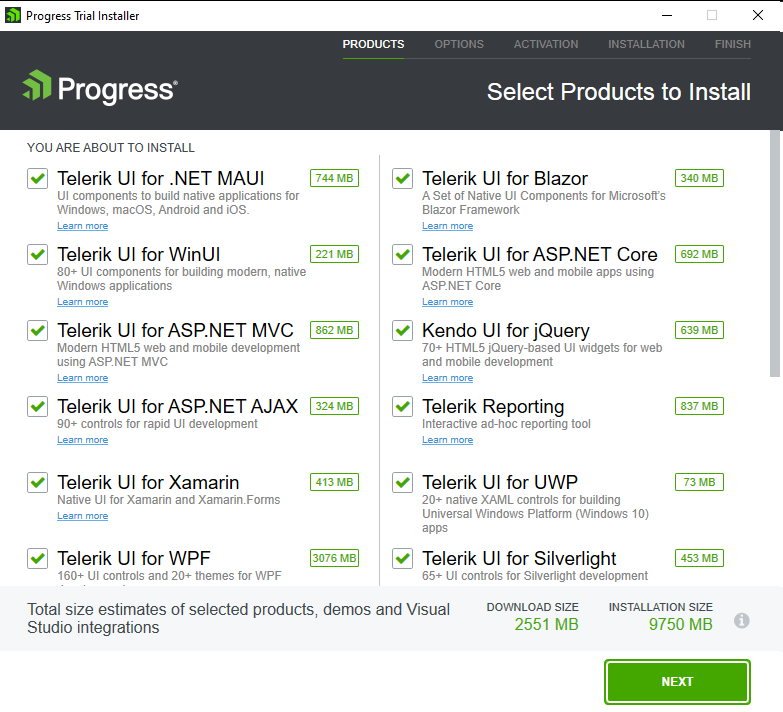
Task: Toggle Telerik UI for WinUI checkbox
Action: click(38, 254)
